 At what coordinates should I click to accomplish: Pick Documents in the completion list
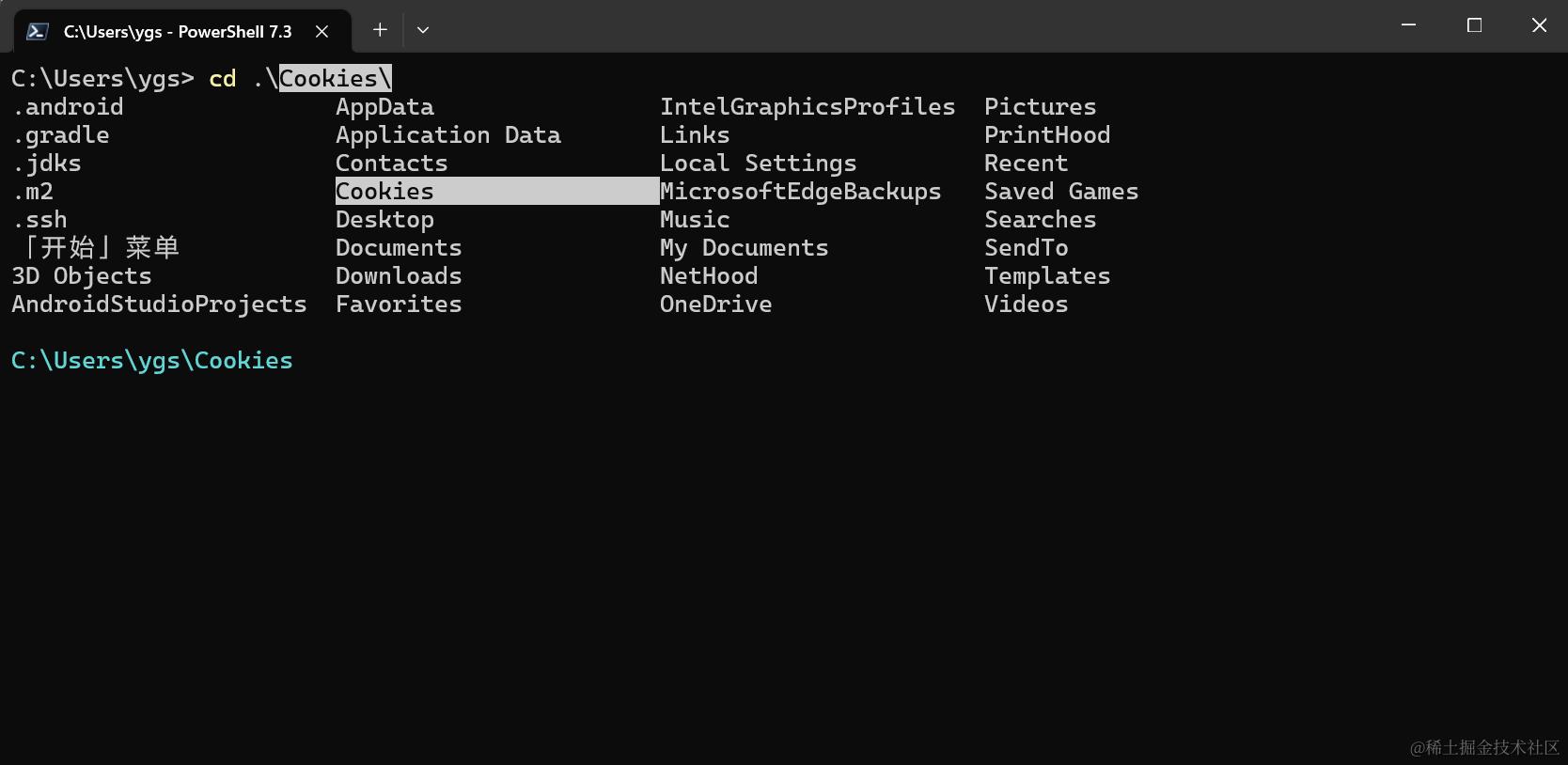click(399, 248)
